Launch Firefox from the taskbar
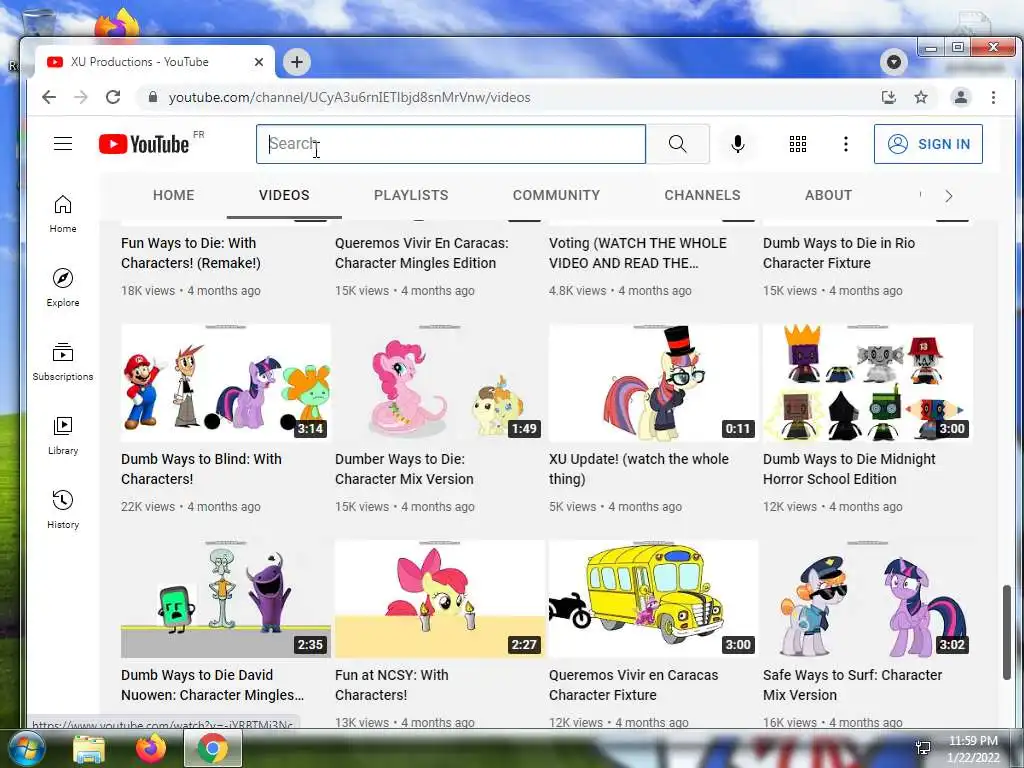Viewport: 1024px width, 768px height. point(151,749)
